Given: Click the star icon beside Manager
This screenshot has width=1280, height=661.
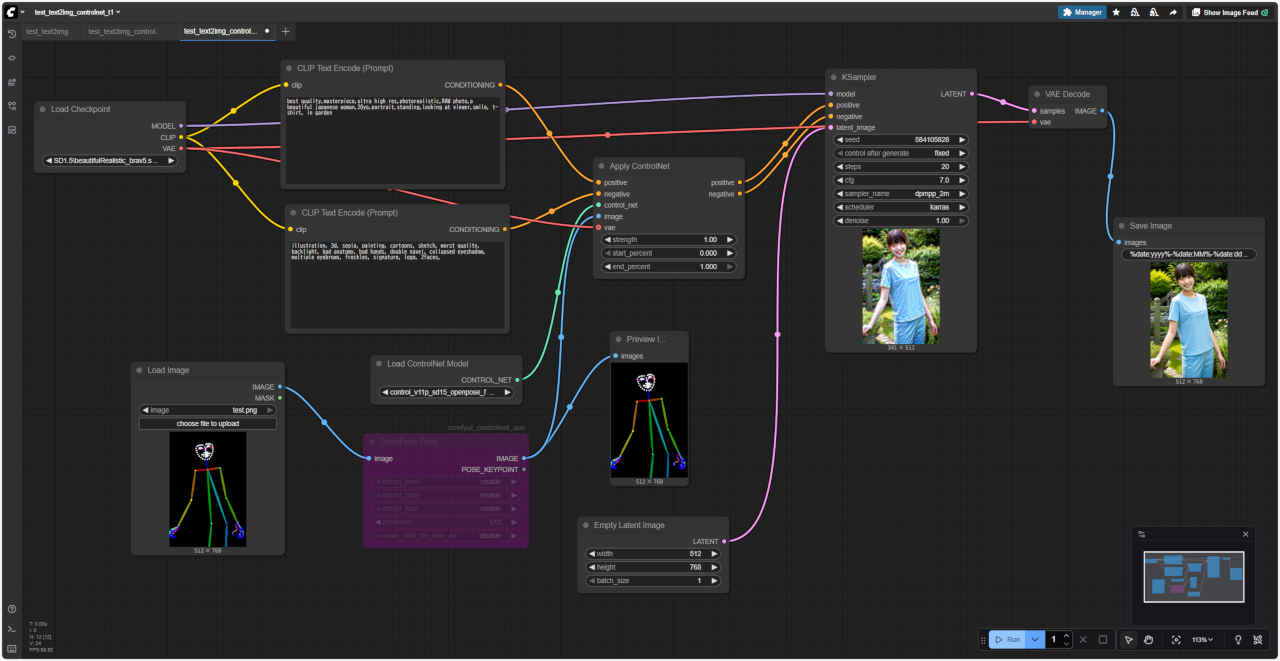Looking at the screenshot, I should click(1116, 12).
